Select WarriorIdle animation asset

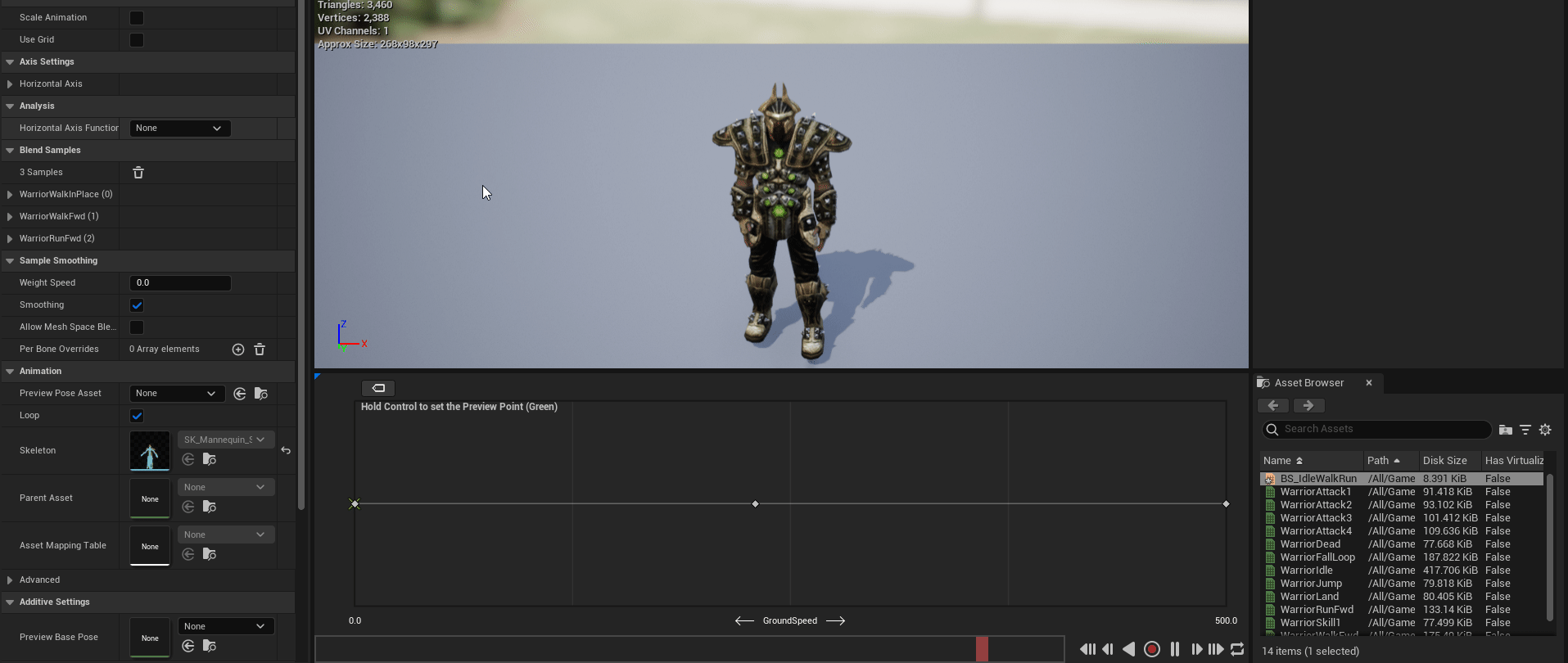1401,571
